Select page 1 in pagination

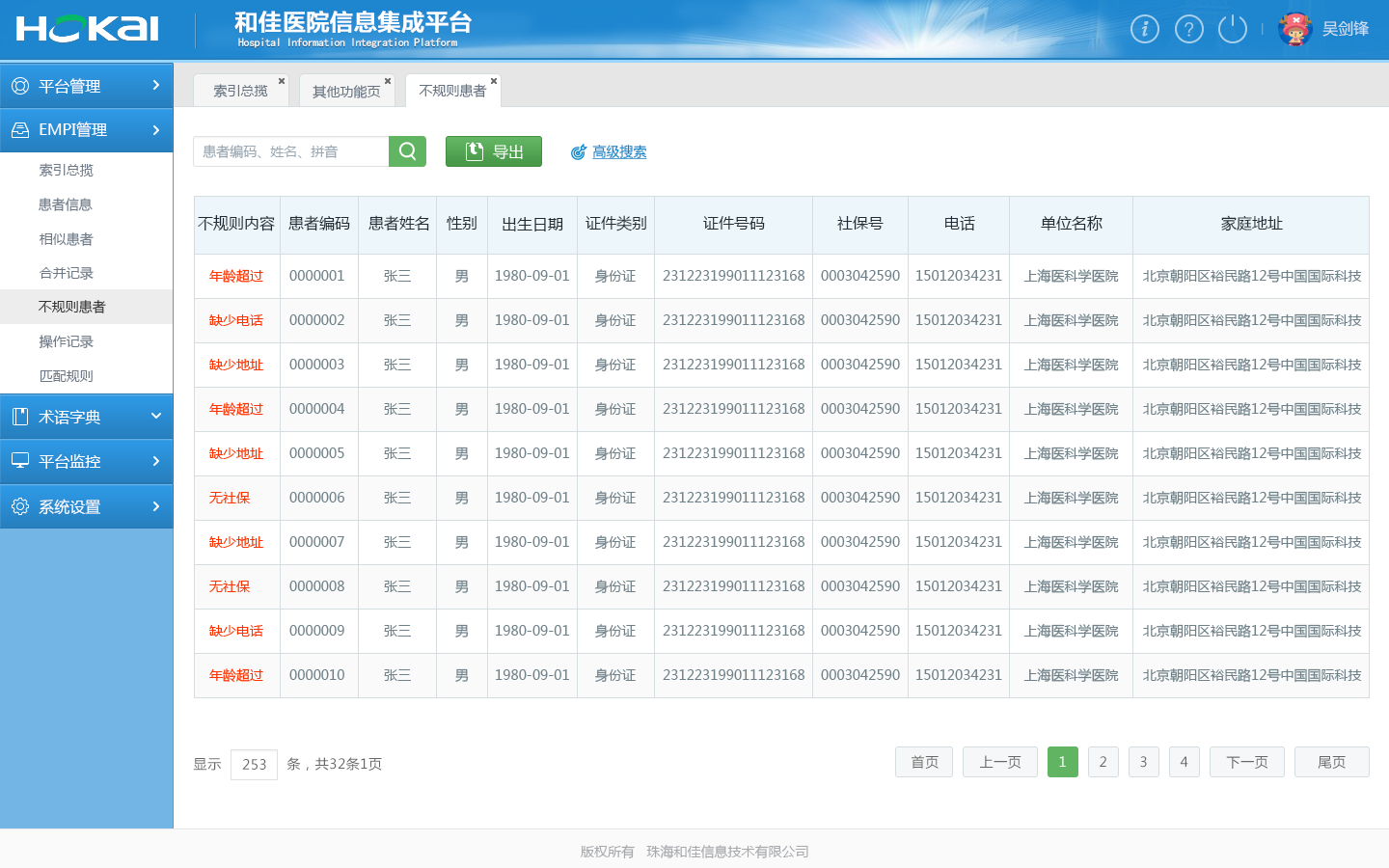(x=1063, y=762)
